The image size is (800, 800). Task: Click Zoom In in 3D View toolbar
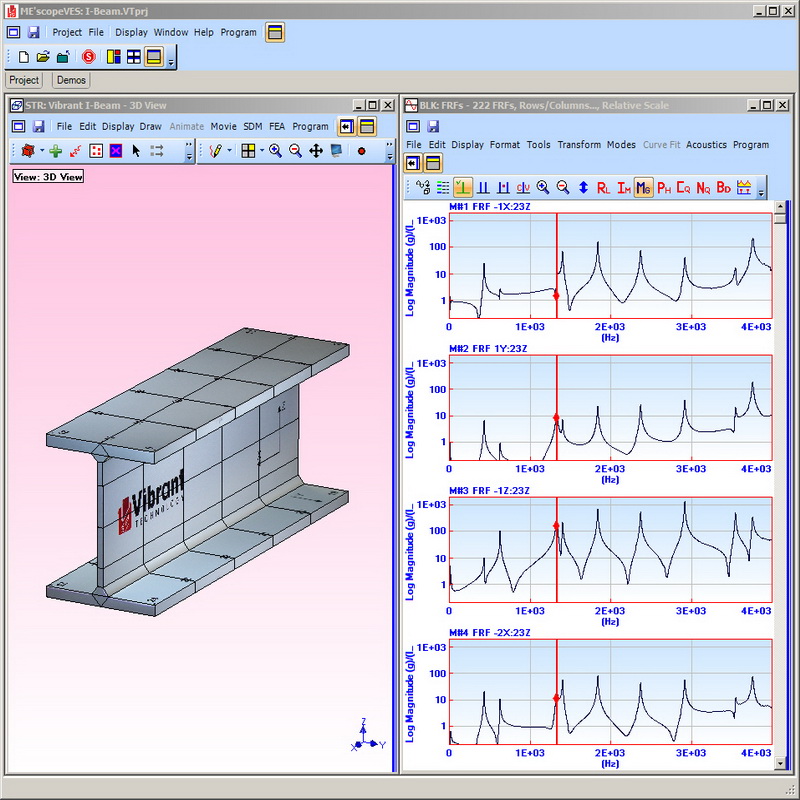275,150
